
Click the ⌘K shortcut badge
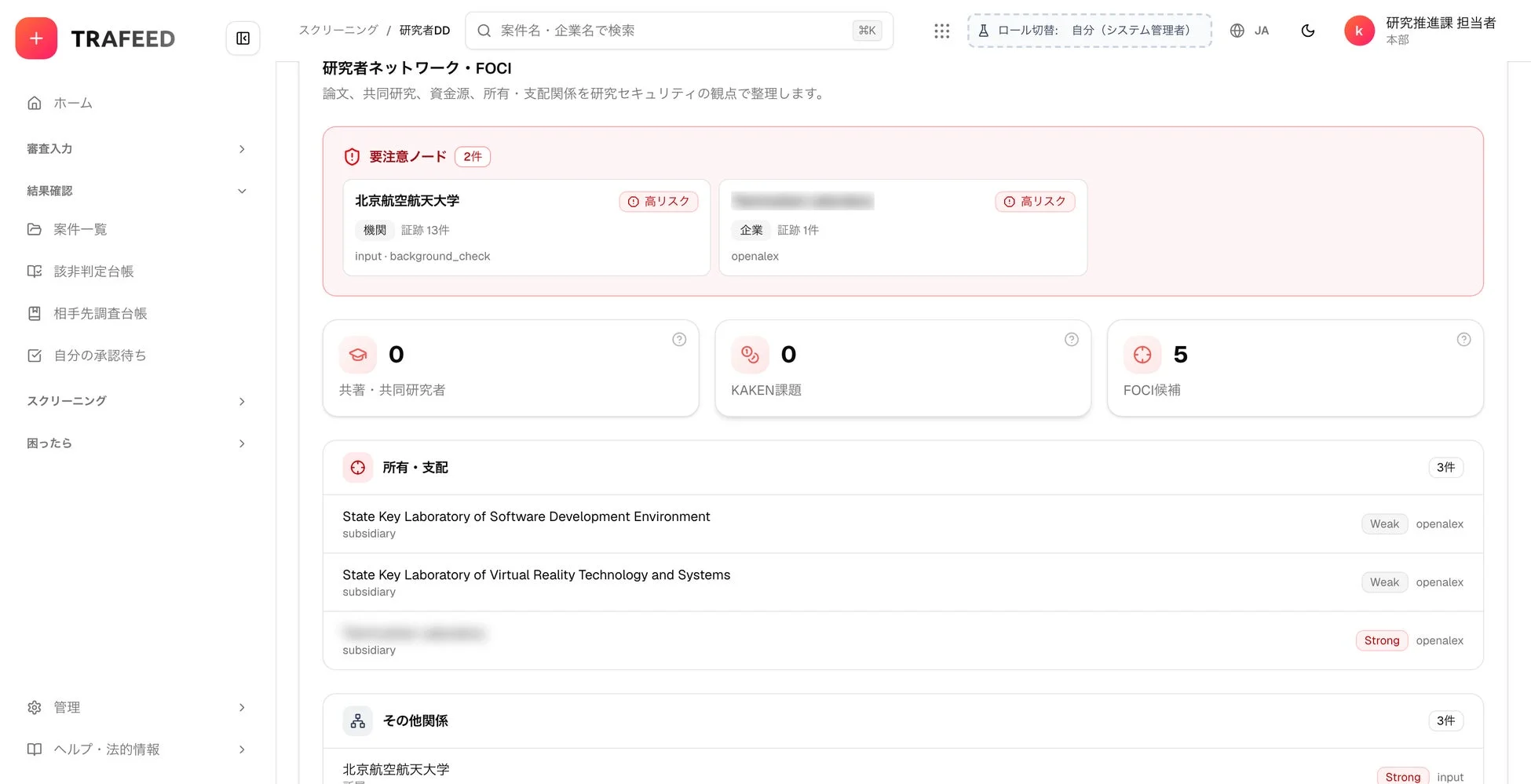pos(867,31)
